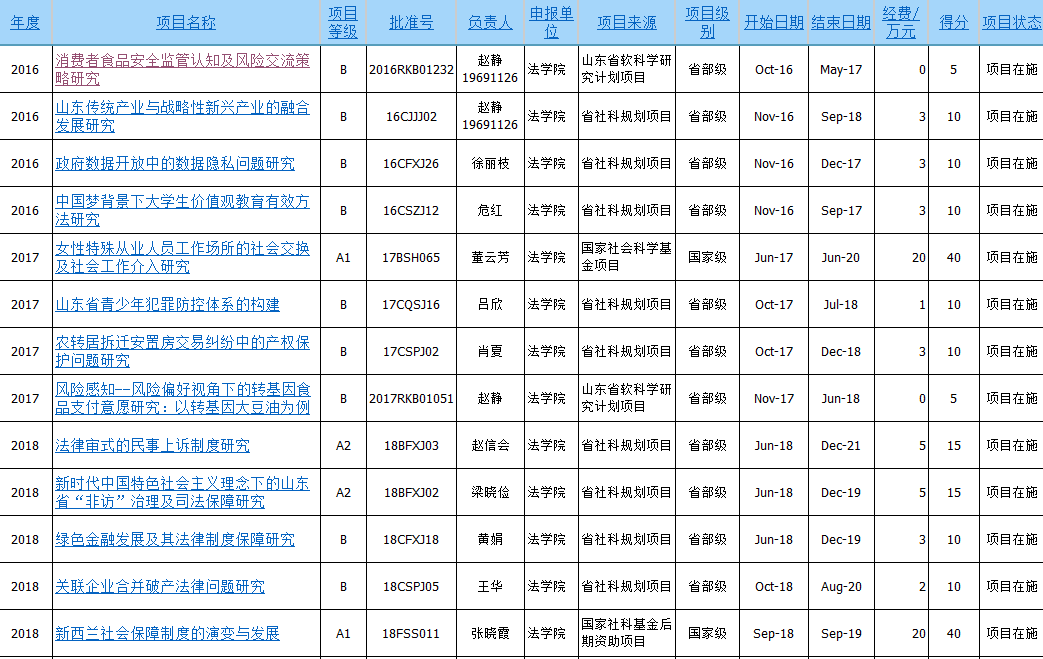Sort by 项目等级 column header

point(343,22)
